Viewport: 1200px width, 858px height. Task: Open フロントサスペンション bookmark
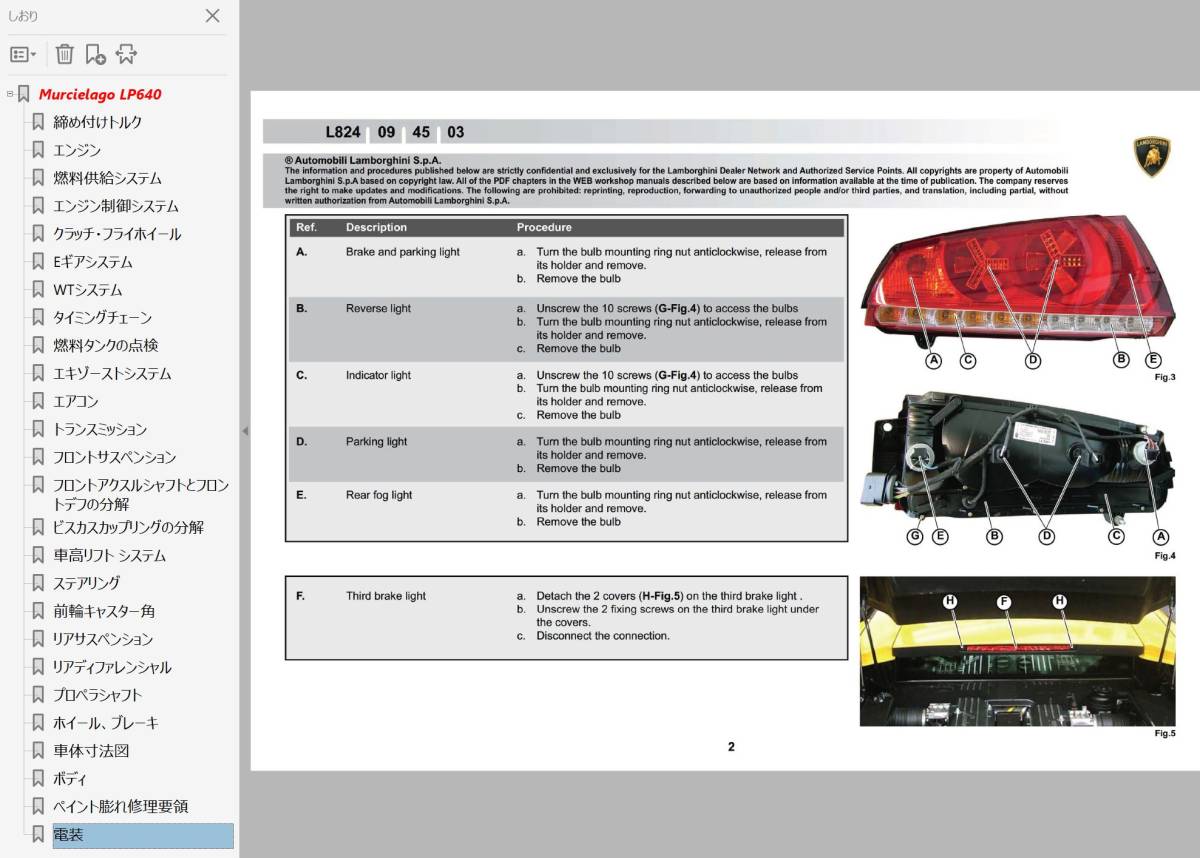115,457
